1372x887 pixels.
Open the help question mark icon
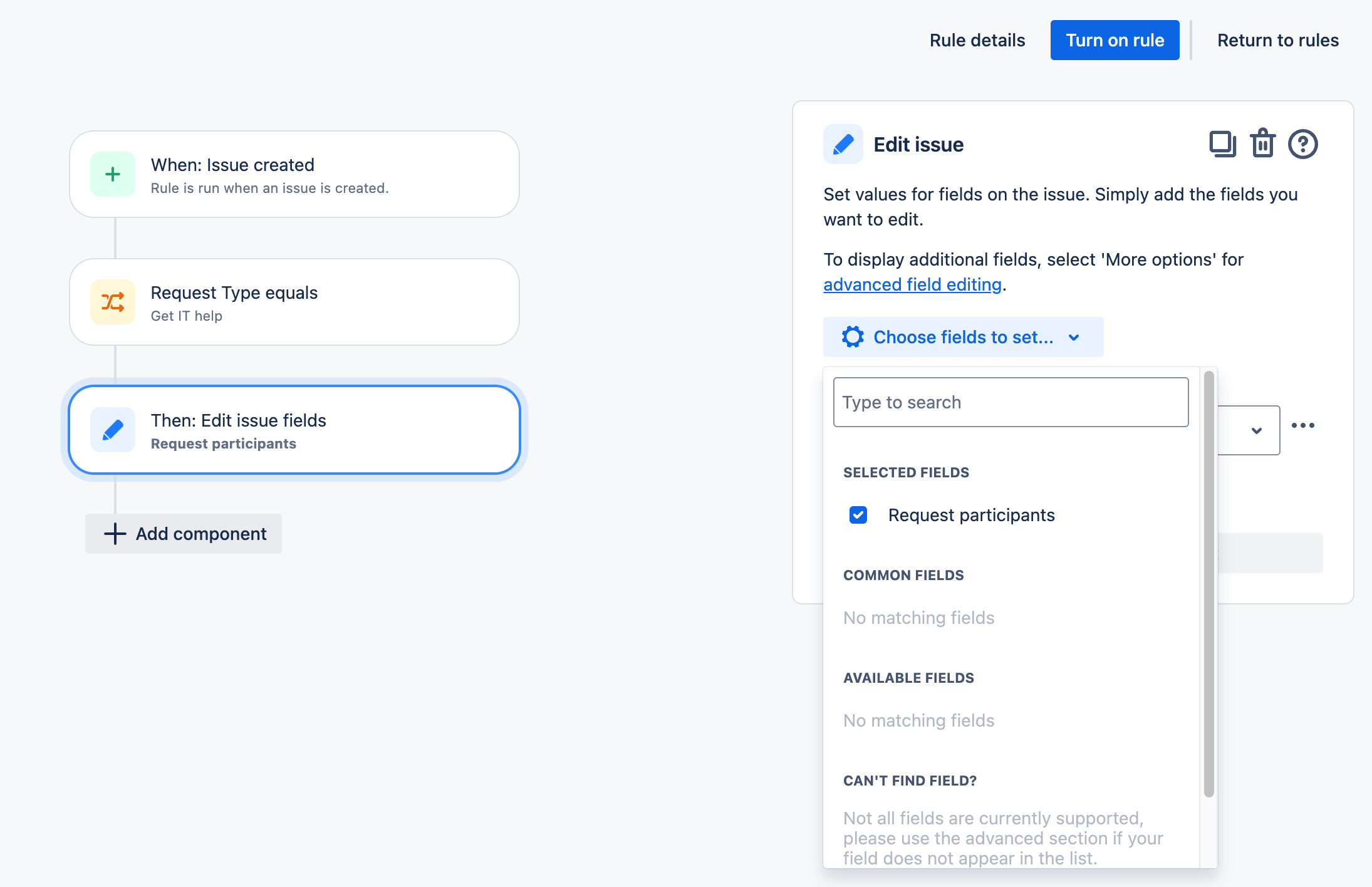point(1303,144)
